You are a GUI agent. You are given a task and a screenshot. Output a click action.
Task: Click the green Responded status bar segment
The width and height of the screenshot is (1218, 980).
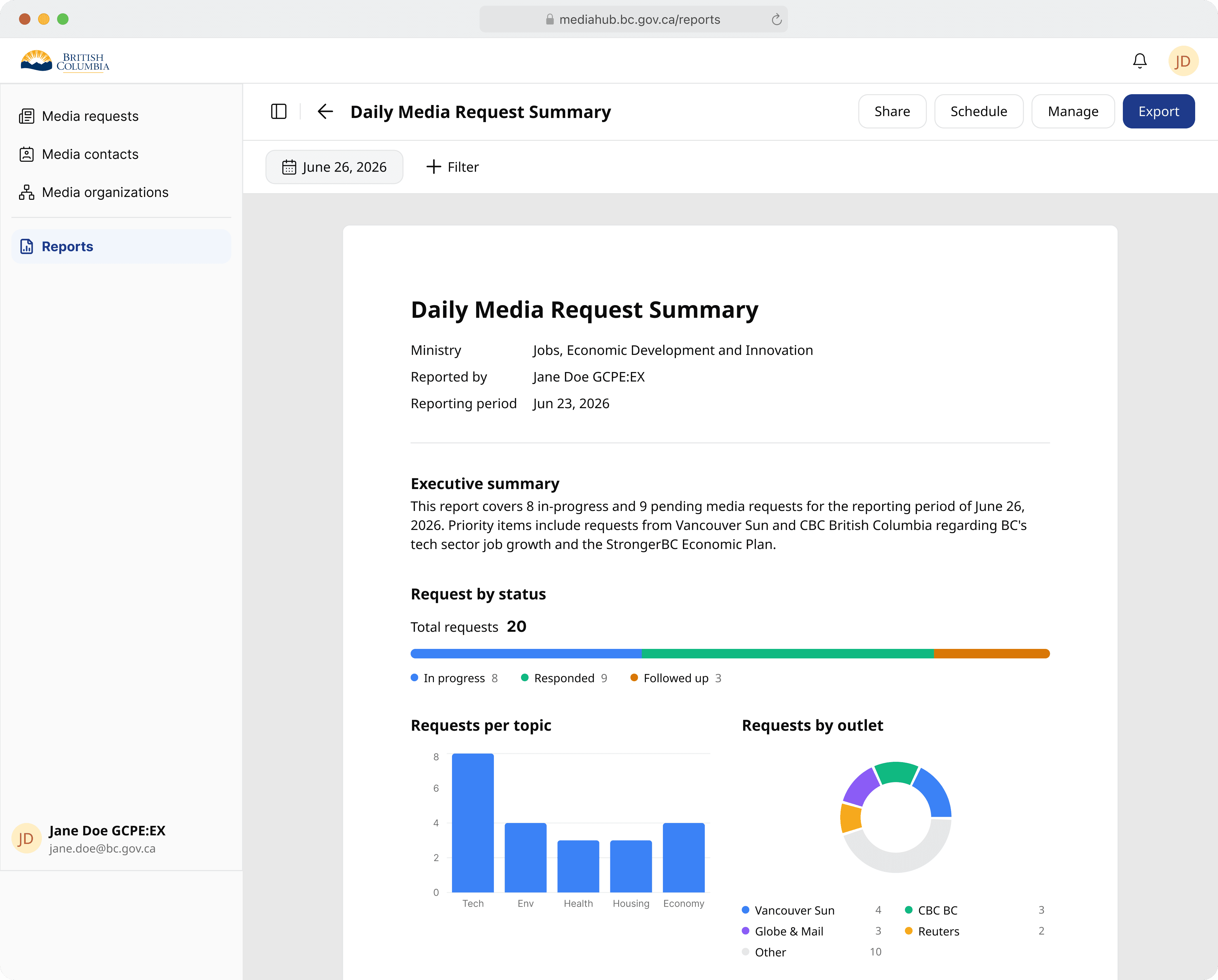coord(788,654)
